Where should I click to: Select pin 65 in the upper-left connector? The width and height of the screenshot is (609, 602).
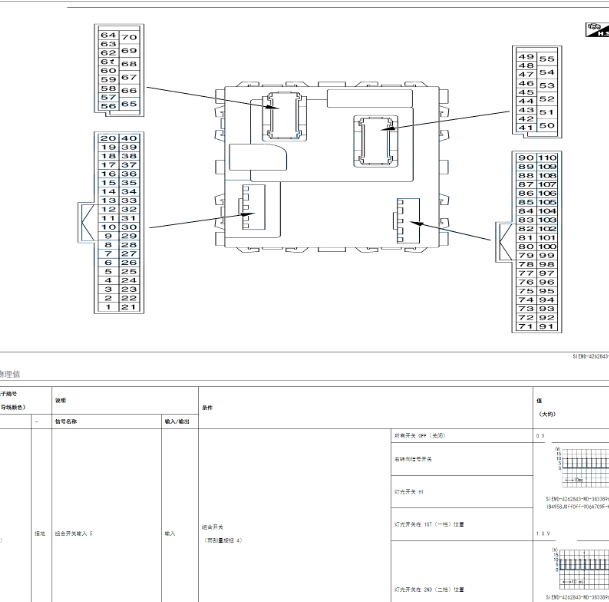point(129,104)
